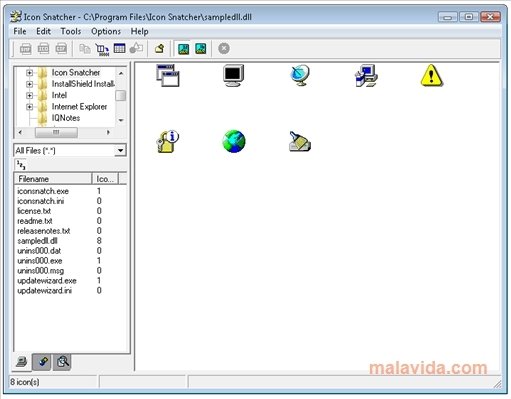The image size is (511, 399).
Task: Select the networked computers icon
Action: pyautogui.click(x=366, y=76)
